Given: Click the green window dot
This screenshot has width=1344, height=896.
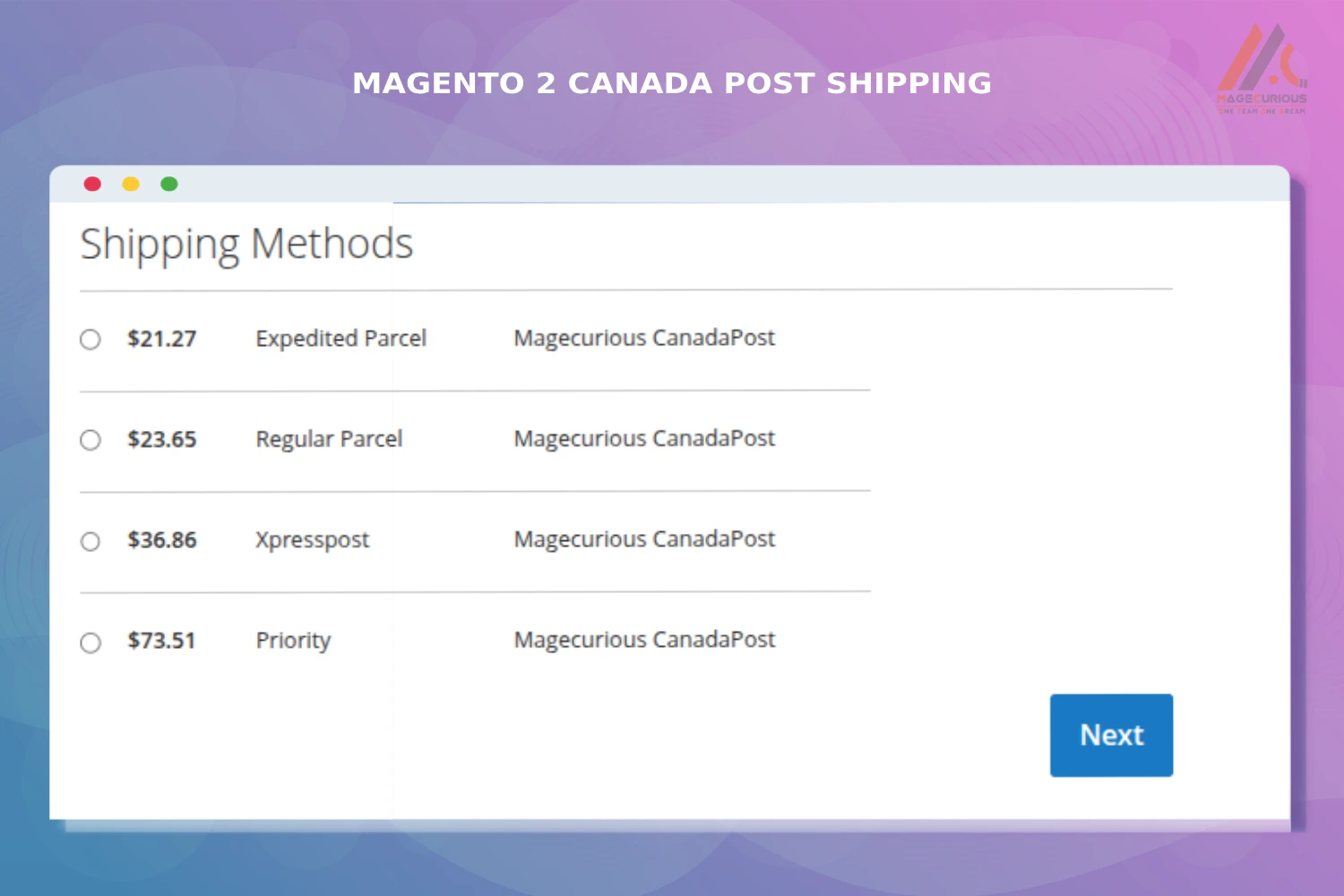Looking at the screenshot, I should click(x=169, y=184).
